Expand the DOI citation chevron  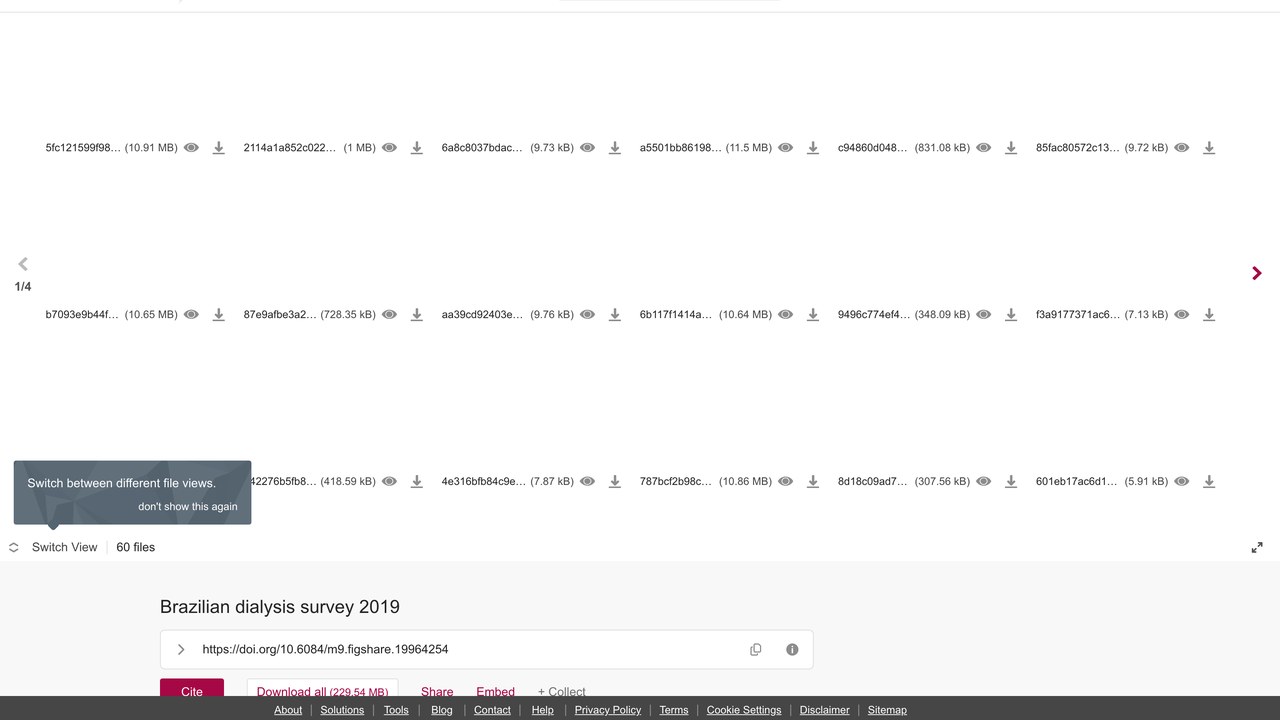[181, 650]
